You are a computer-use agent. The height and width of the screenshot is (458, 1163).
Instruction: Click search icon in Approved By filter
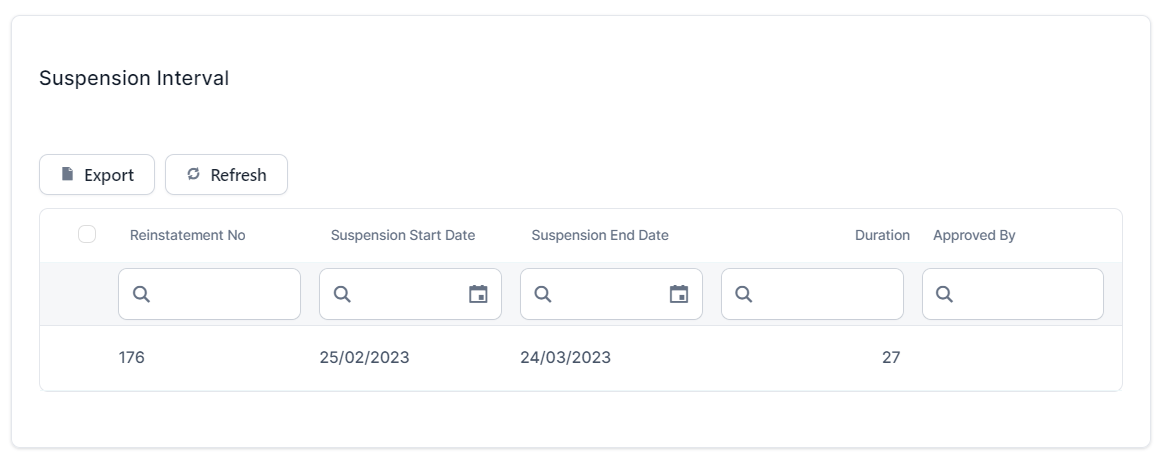(944, 294)
